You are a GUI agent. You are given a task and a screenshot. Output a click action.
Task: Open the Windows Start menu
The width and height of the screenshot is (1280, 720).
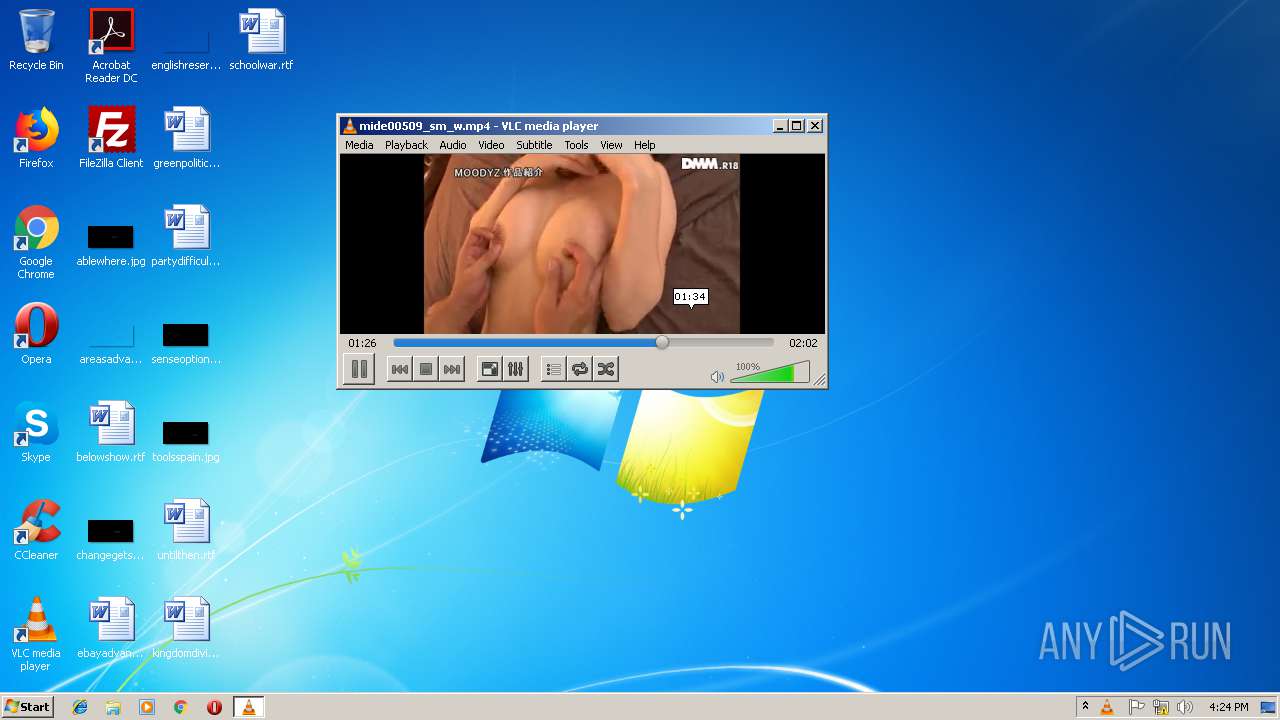coord(28,707)
